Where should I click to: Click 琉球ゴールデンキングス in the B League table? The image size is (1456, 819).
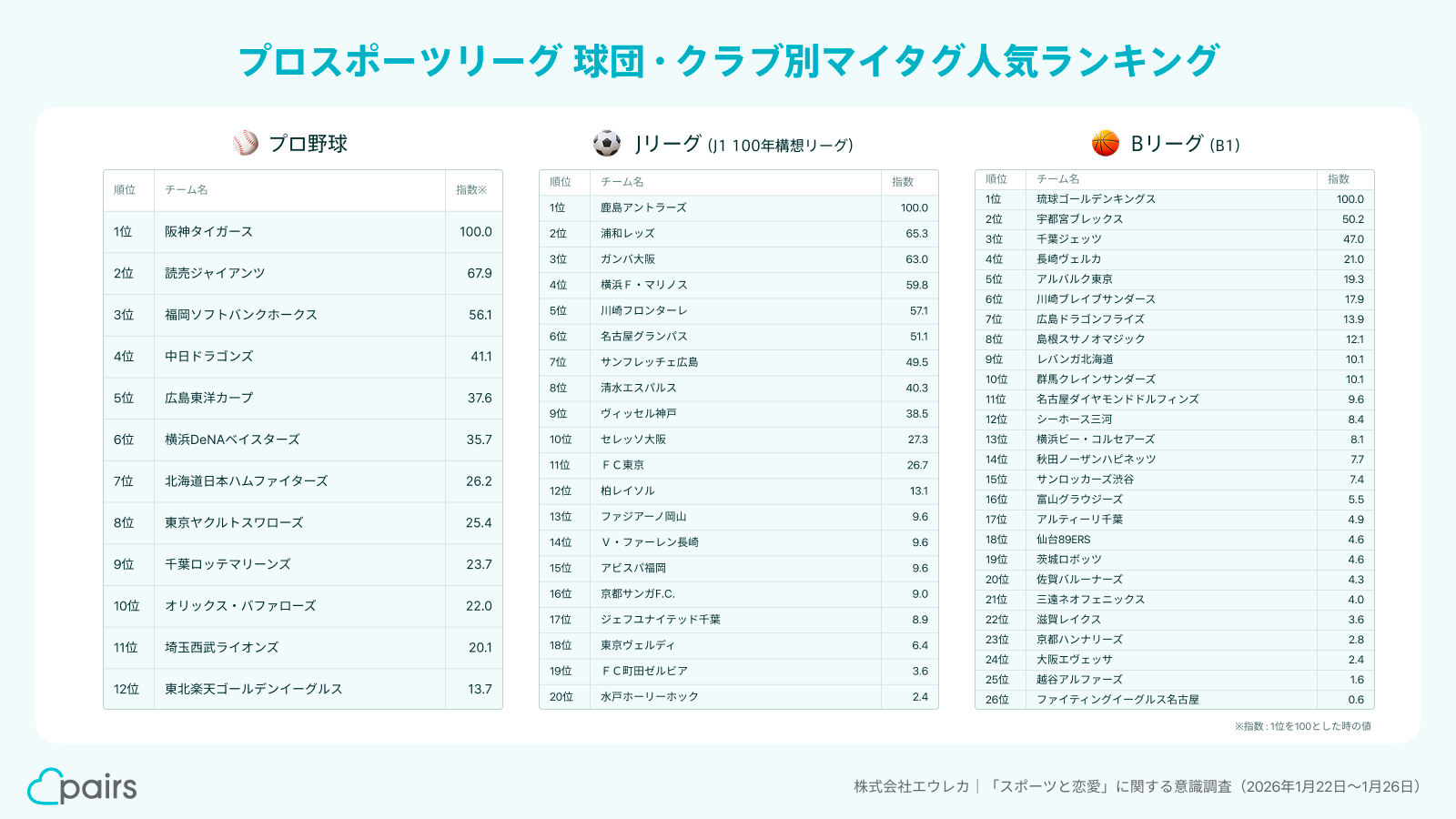1096,199
